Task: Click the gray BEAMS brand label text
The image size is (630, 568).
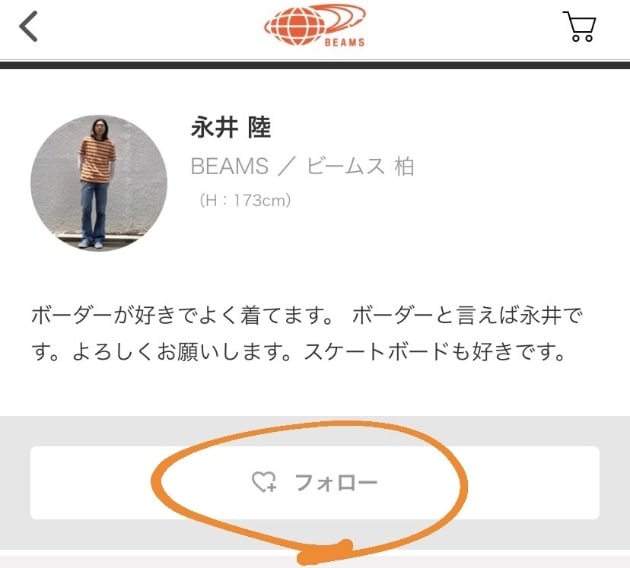Action: (x=229, y=166)
